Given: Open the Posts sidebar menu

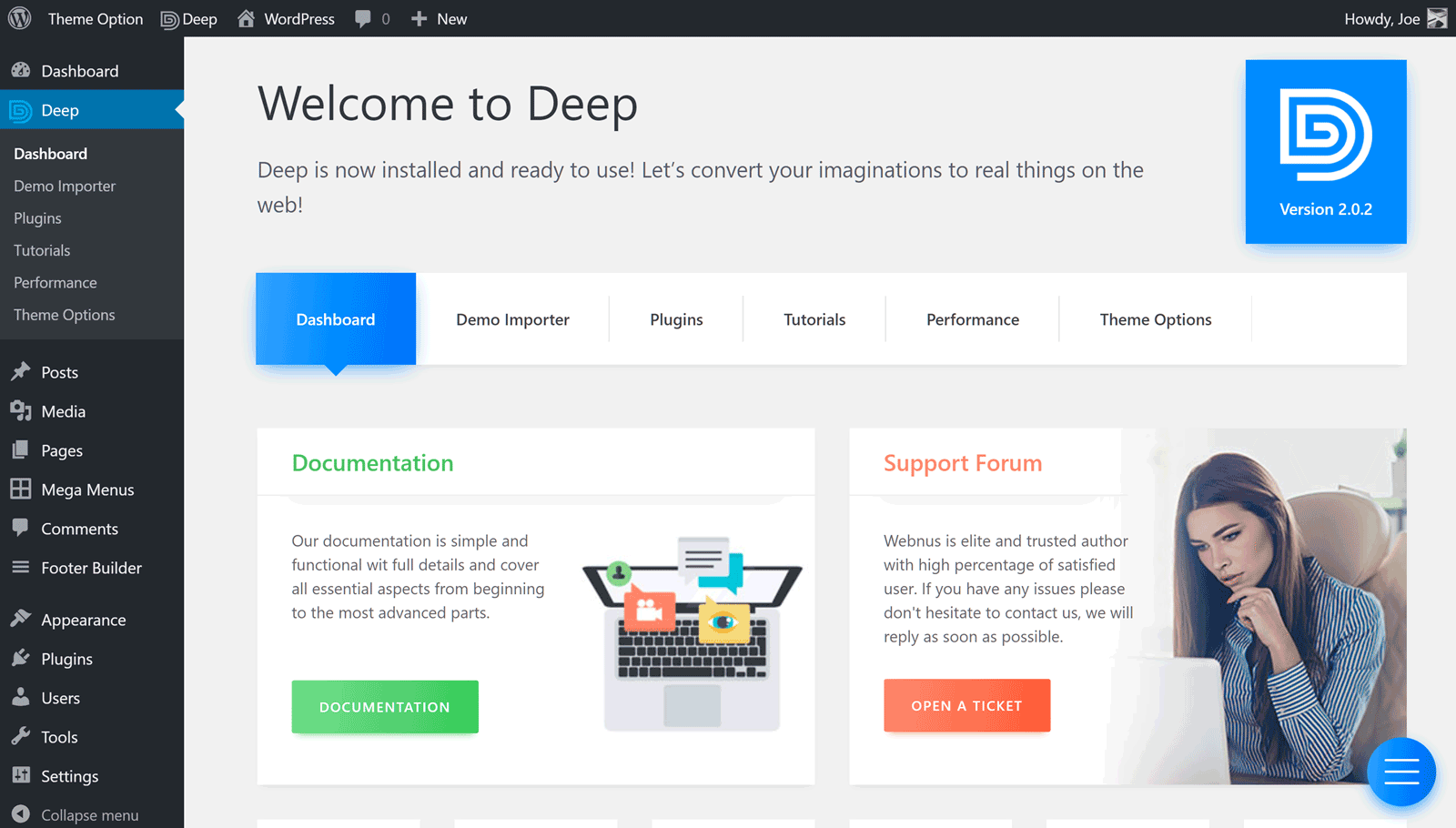Looking at the screenshot, I should tap(92, 372).
